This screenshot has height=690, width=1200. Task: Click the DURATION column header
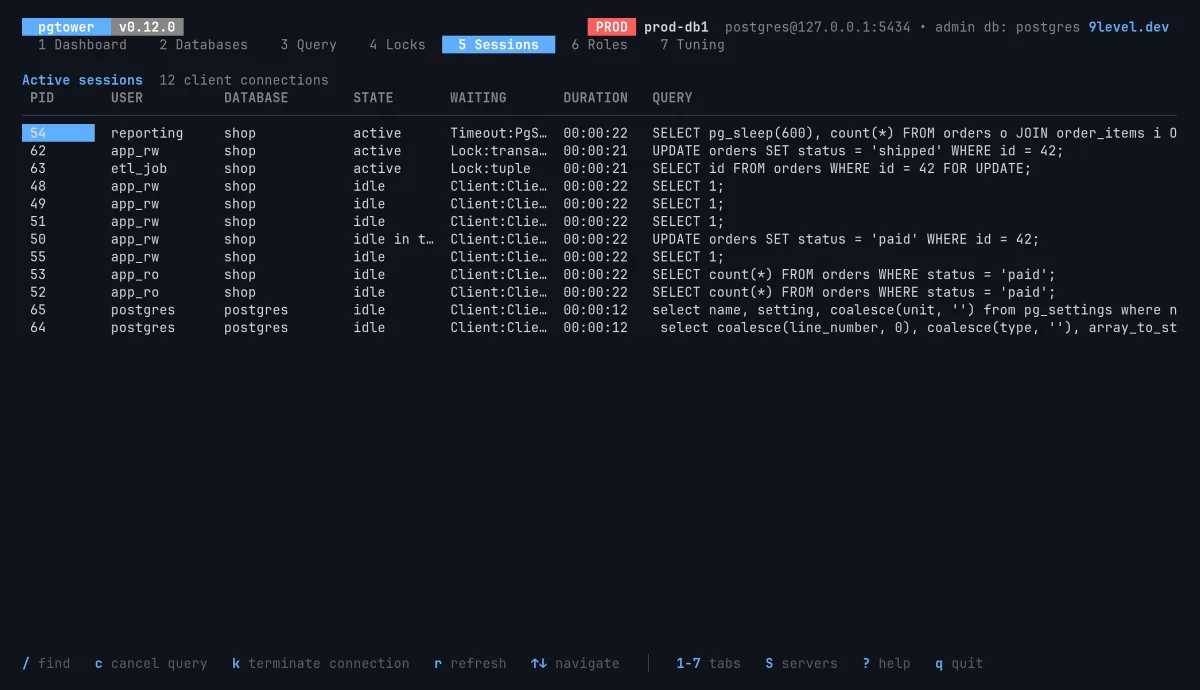click(x=595, y=98)
